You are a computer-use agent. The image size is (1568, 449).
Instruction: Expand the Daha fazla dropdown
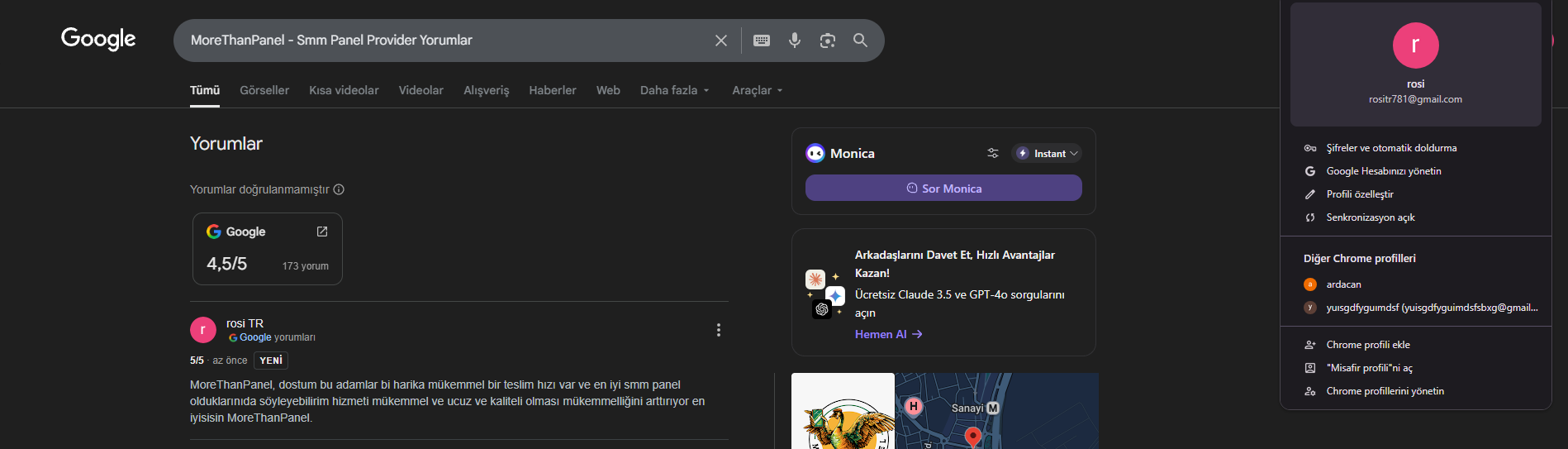pyautogui.click(x=675, y=90)
